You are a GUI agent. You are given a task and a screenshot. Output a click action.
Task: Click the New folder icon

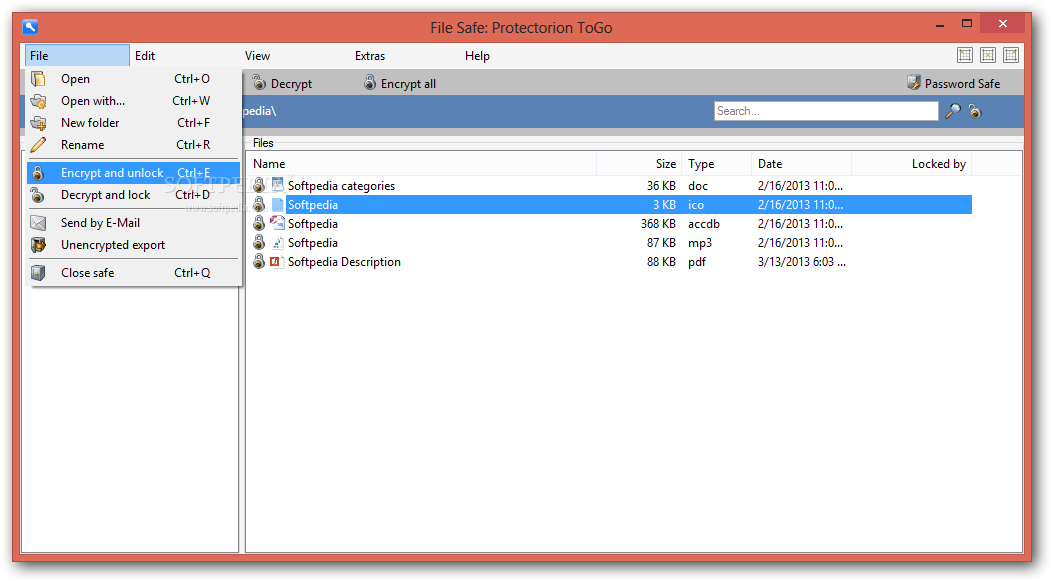pos(38,124)
